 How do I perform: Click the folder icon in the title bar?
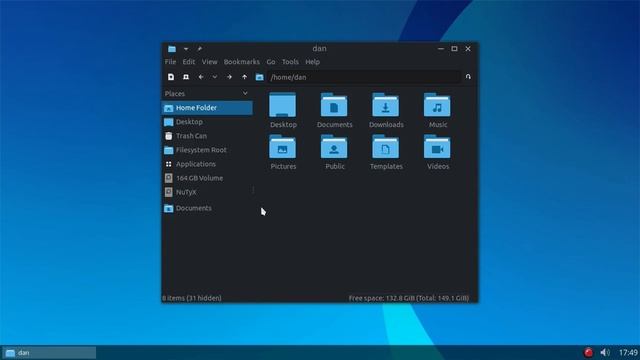172,49
